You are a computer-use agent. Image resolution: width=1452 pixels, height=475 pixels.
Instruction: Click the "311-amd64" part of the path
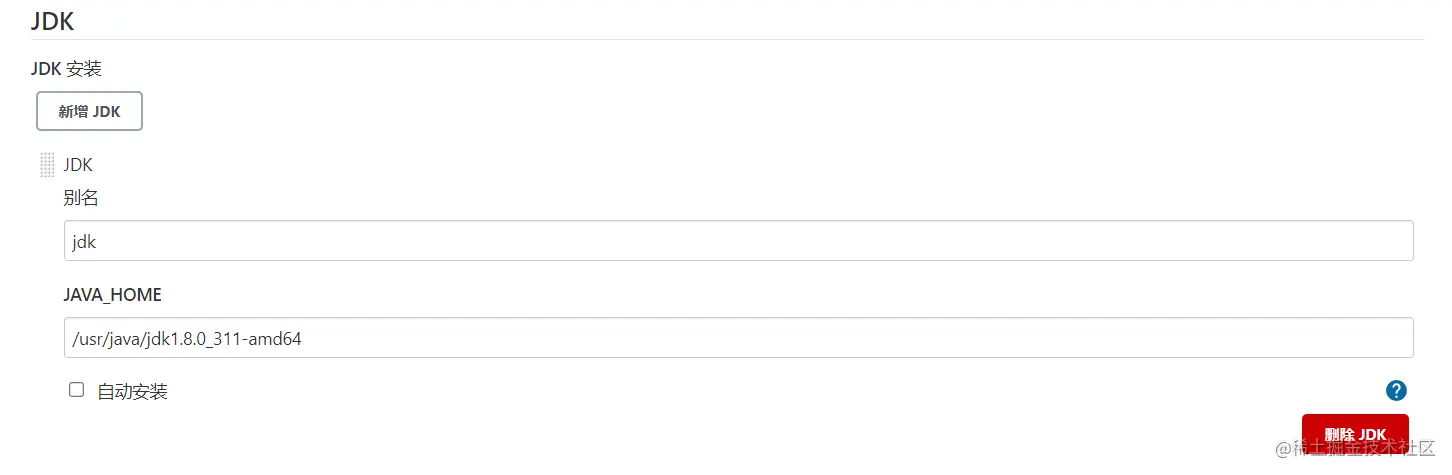click(262, 339)
